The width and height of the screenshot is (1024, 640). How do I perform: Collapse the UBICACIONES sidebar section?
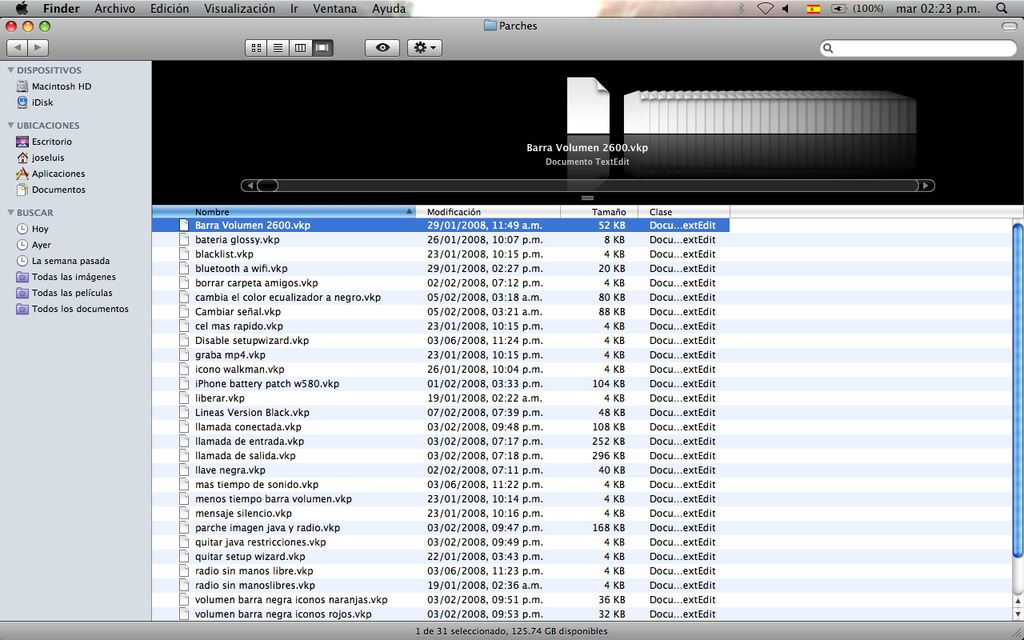click(x=10, y=125)
